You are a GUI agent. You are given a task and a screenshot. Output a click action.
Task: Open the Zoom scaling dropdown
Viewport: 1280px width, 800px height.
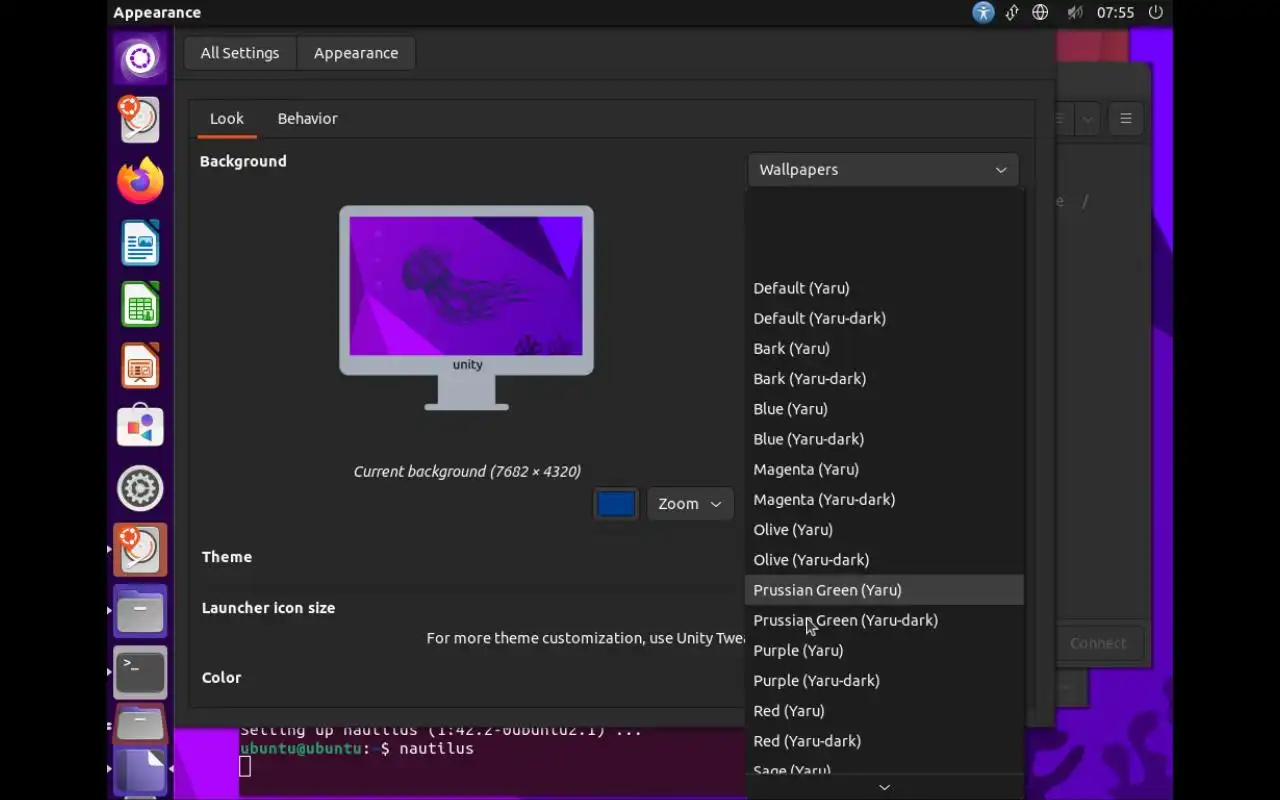(690, 504)
